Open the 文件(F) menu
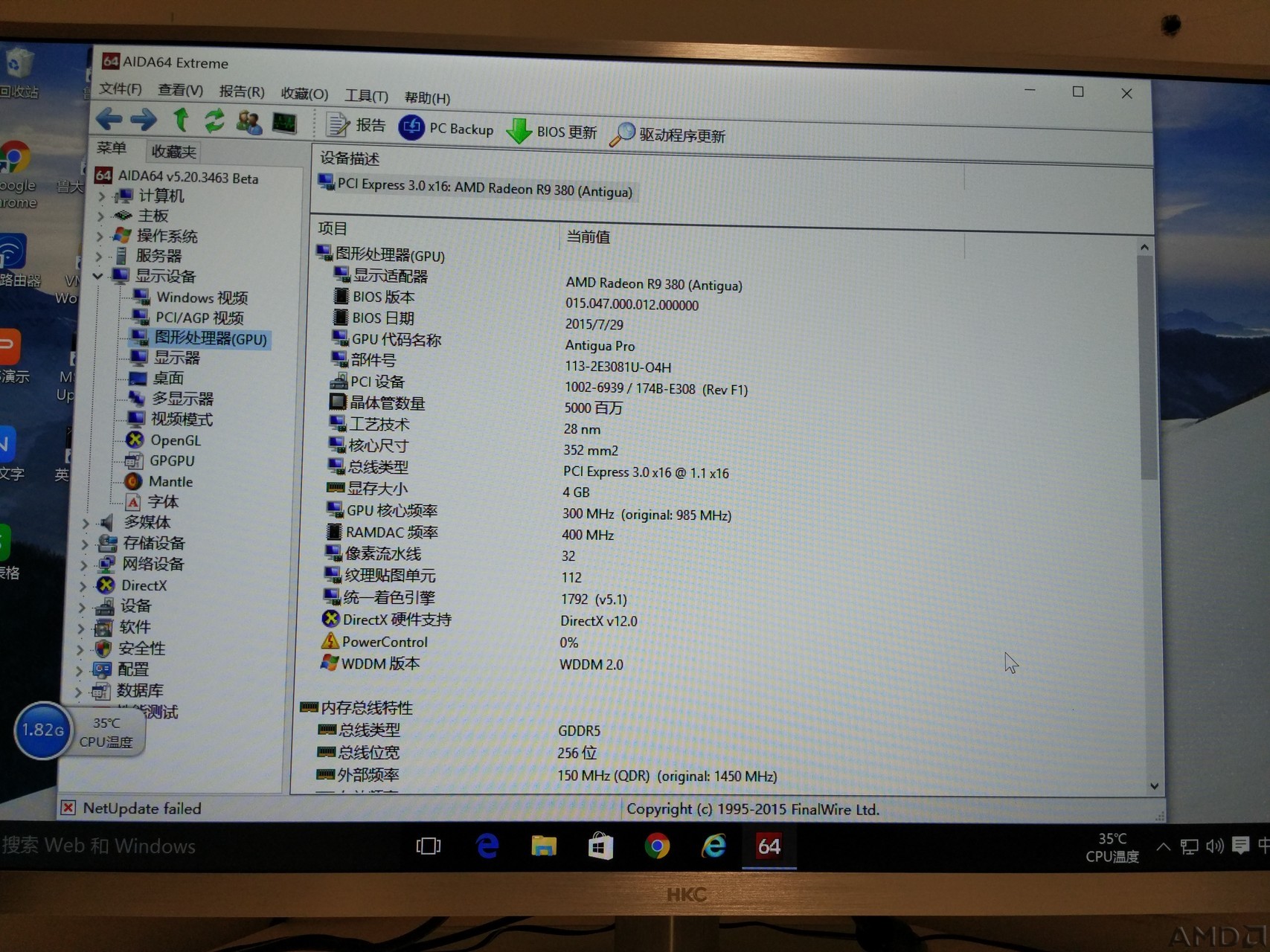The image size is (1270, 952). pos(121,89)
